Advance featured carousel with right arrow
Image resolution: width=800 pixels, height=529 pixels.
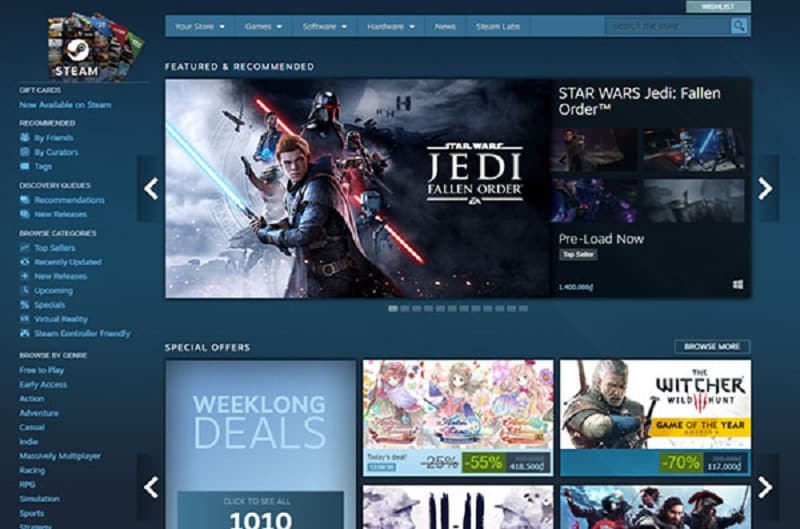pyautogui.click(x=765, y=188)
